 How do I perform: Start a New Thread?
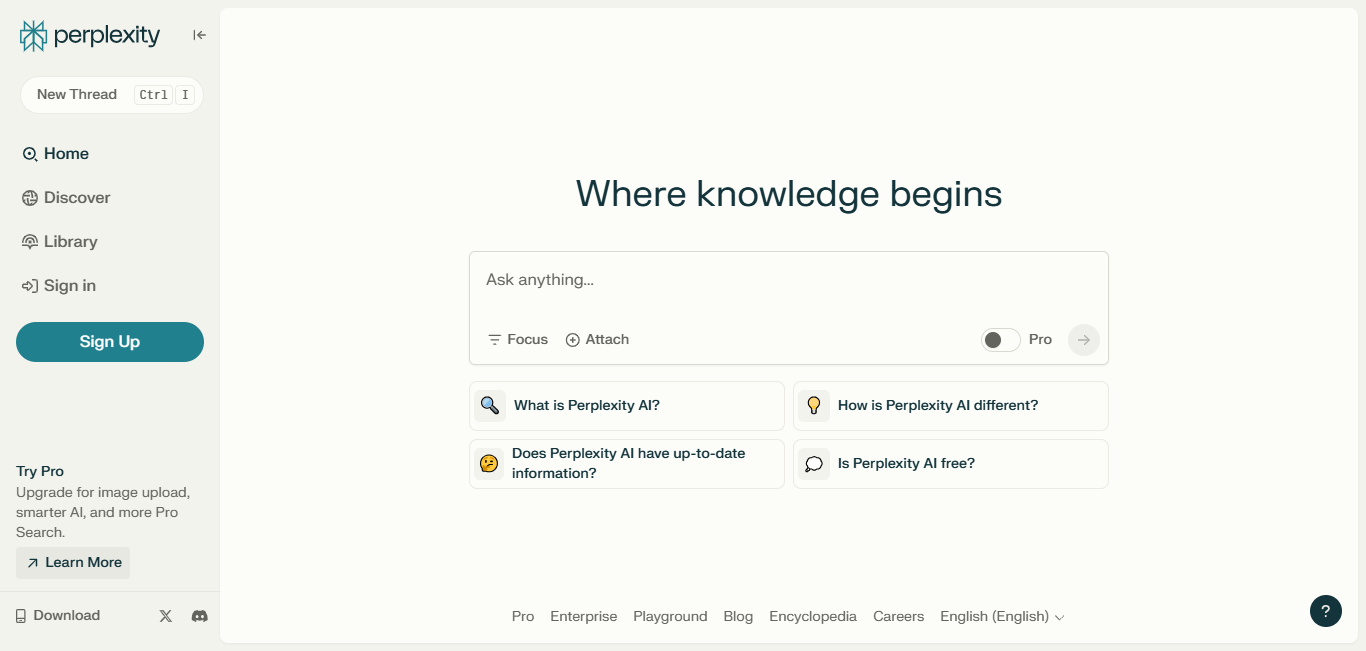tap(112, 95)
